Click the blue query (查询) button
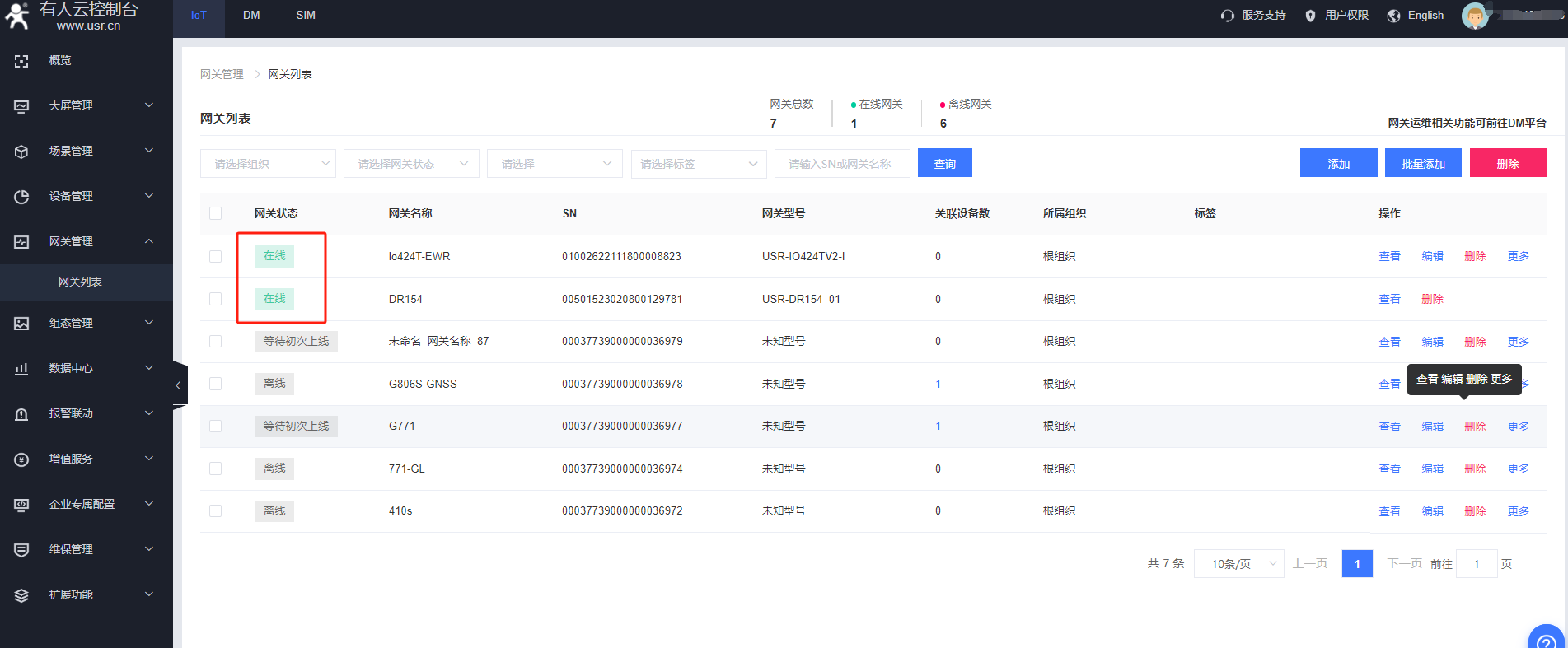The height and width of the screenshot is (648, 1568). point(944,163)
